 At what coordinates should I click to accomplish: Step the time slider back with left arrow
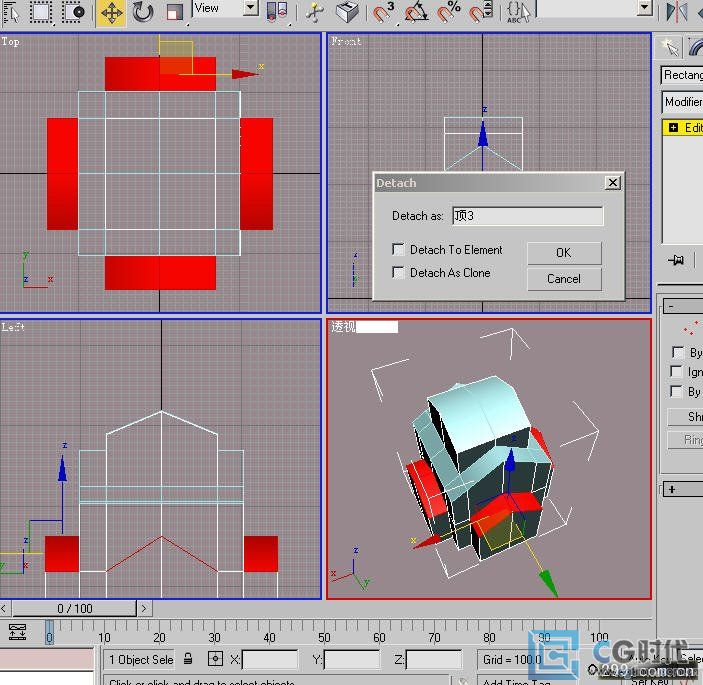click(4, 608)
